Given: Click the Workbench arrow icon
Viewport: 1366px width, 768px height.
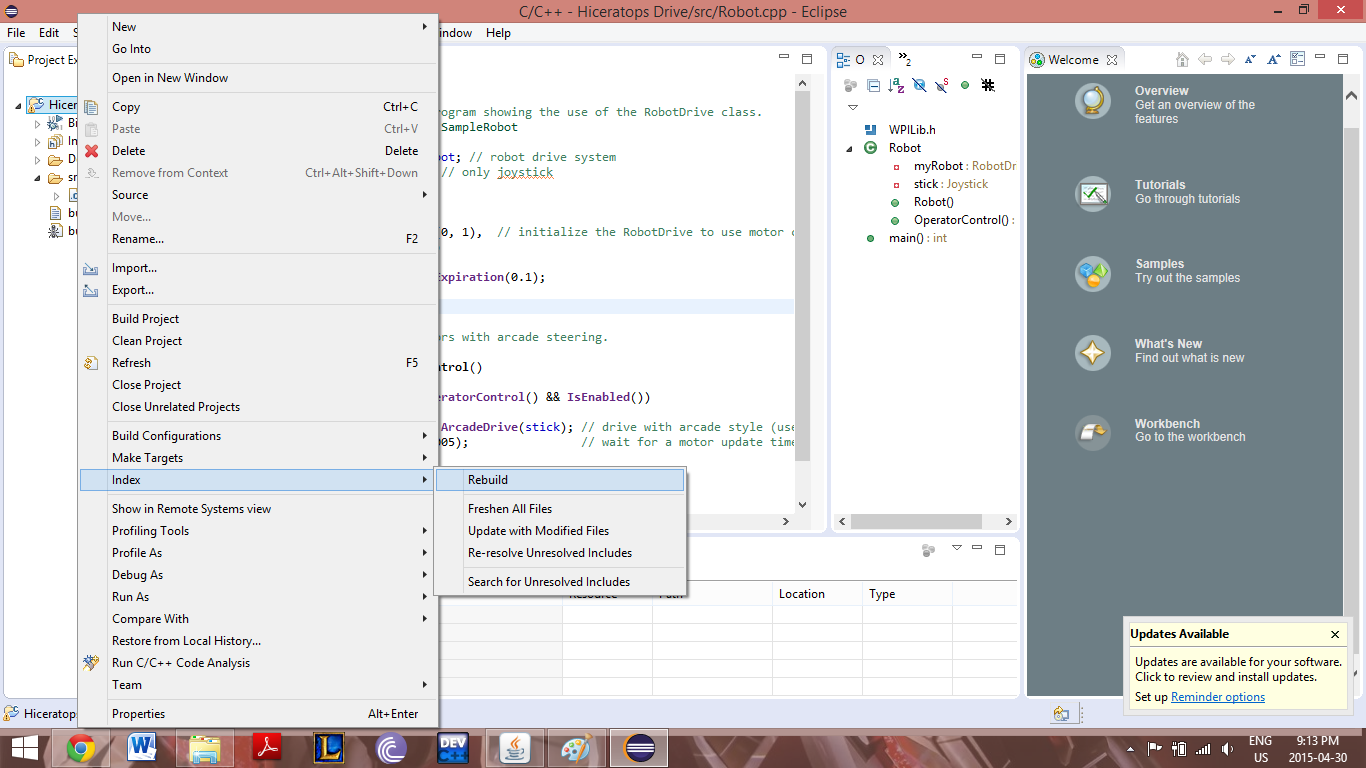Looking at the screenshot, I should (1093, 432).
